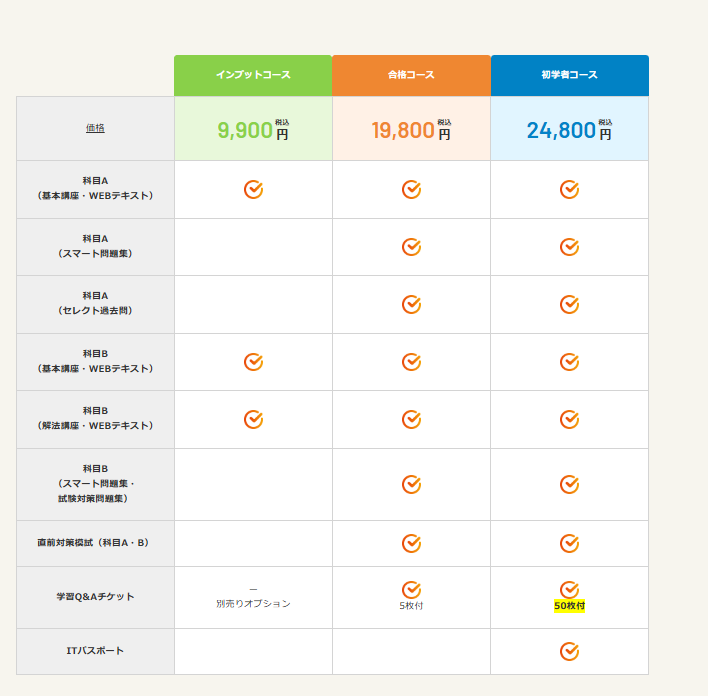Click the 5枚付 label
The image size is (708, 696).
411,606
